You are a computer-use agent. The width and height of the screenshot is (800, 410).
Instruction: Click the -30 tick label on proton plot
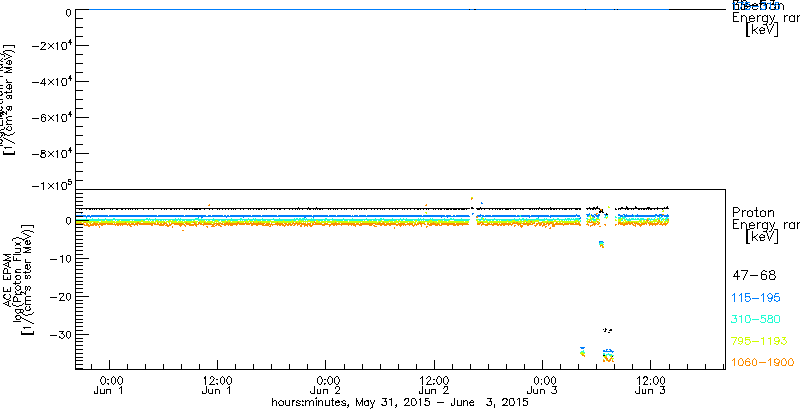tap(59, 335)
